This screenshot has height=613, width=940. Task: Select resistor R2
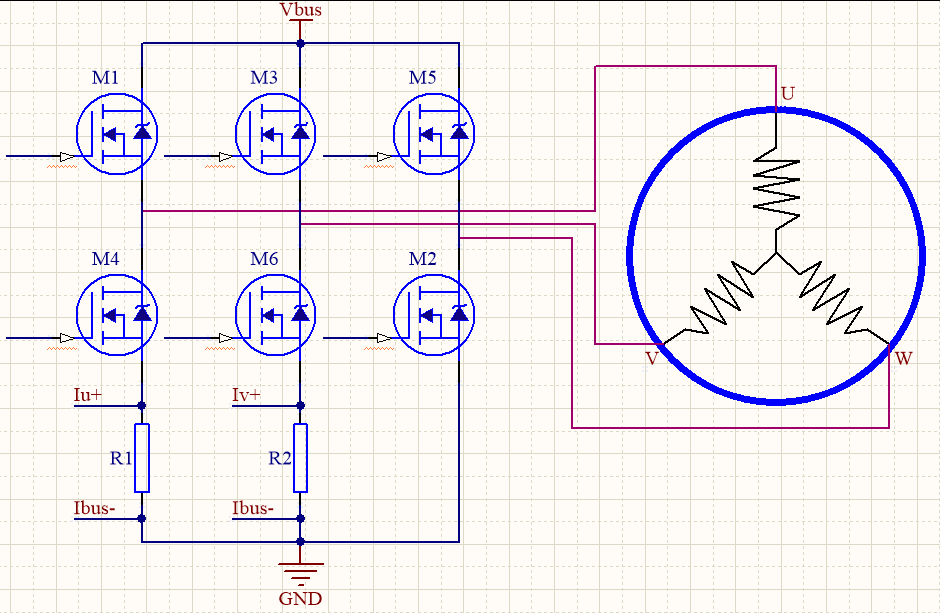click(x=300, y=458)
